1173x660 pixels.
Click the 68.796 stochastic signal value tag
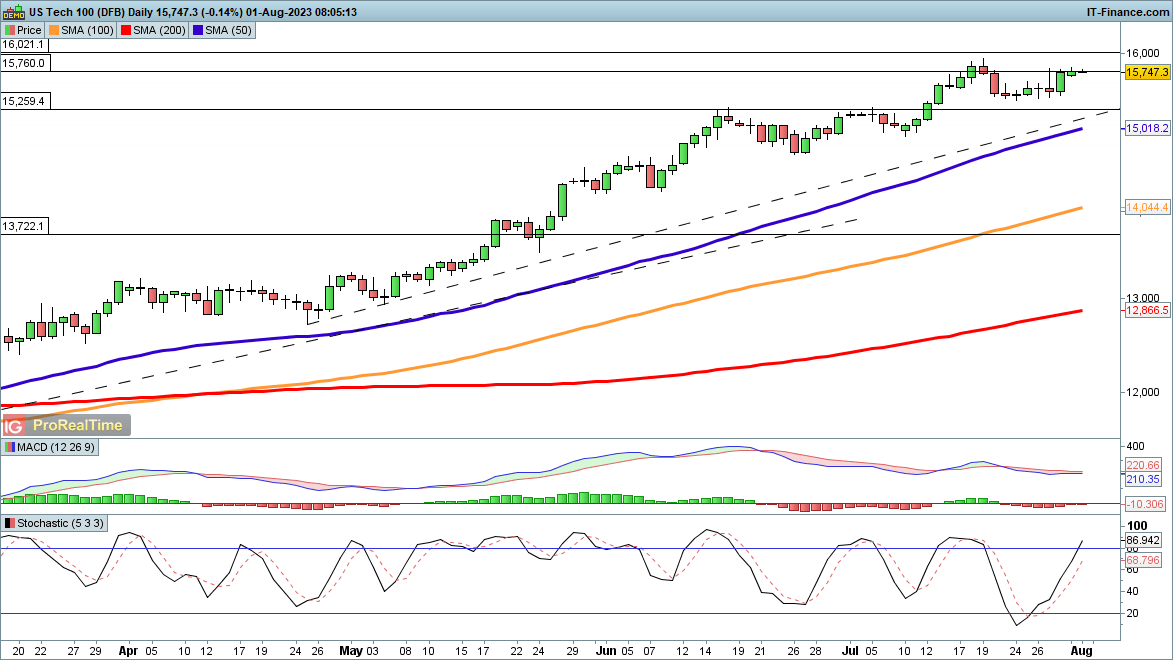(x=1143, y=560)
